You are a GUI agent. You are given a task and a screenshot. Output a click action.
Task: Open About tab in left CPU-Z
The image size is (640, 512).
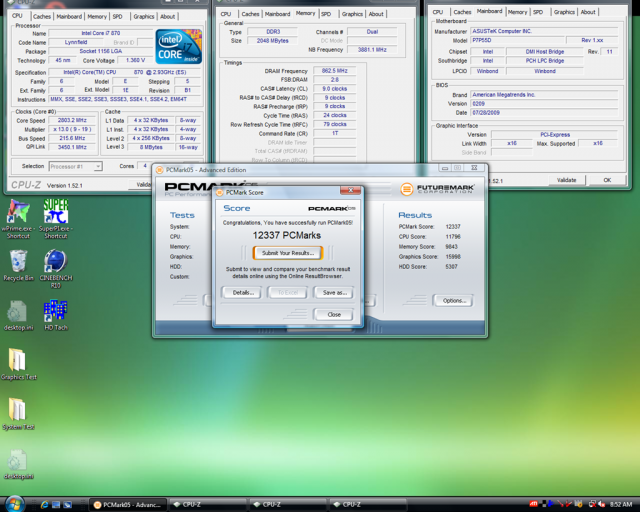(167, 17)
